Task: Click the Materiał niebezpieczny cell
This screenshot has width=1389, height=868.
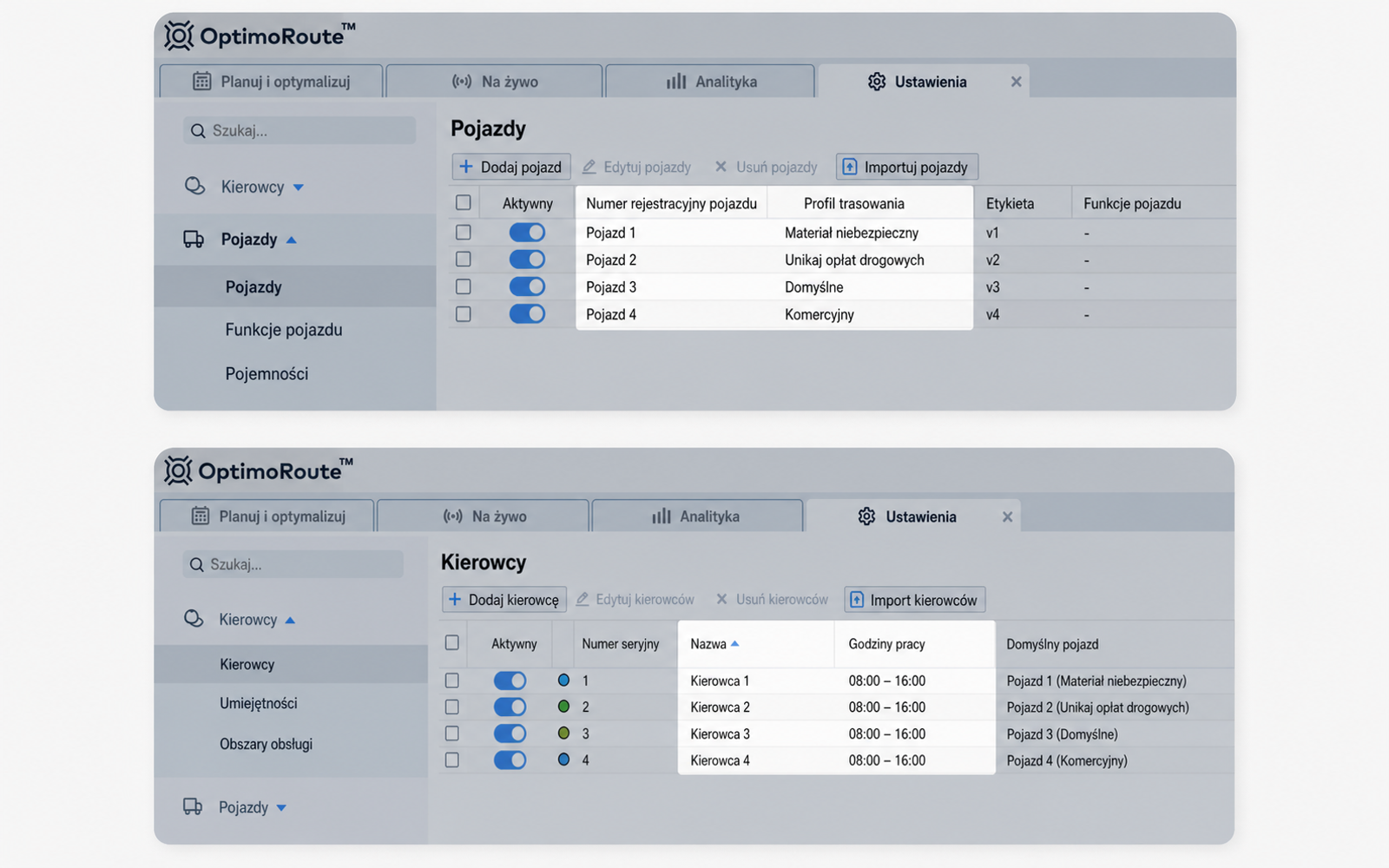Action: (852, 233)
